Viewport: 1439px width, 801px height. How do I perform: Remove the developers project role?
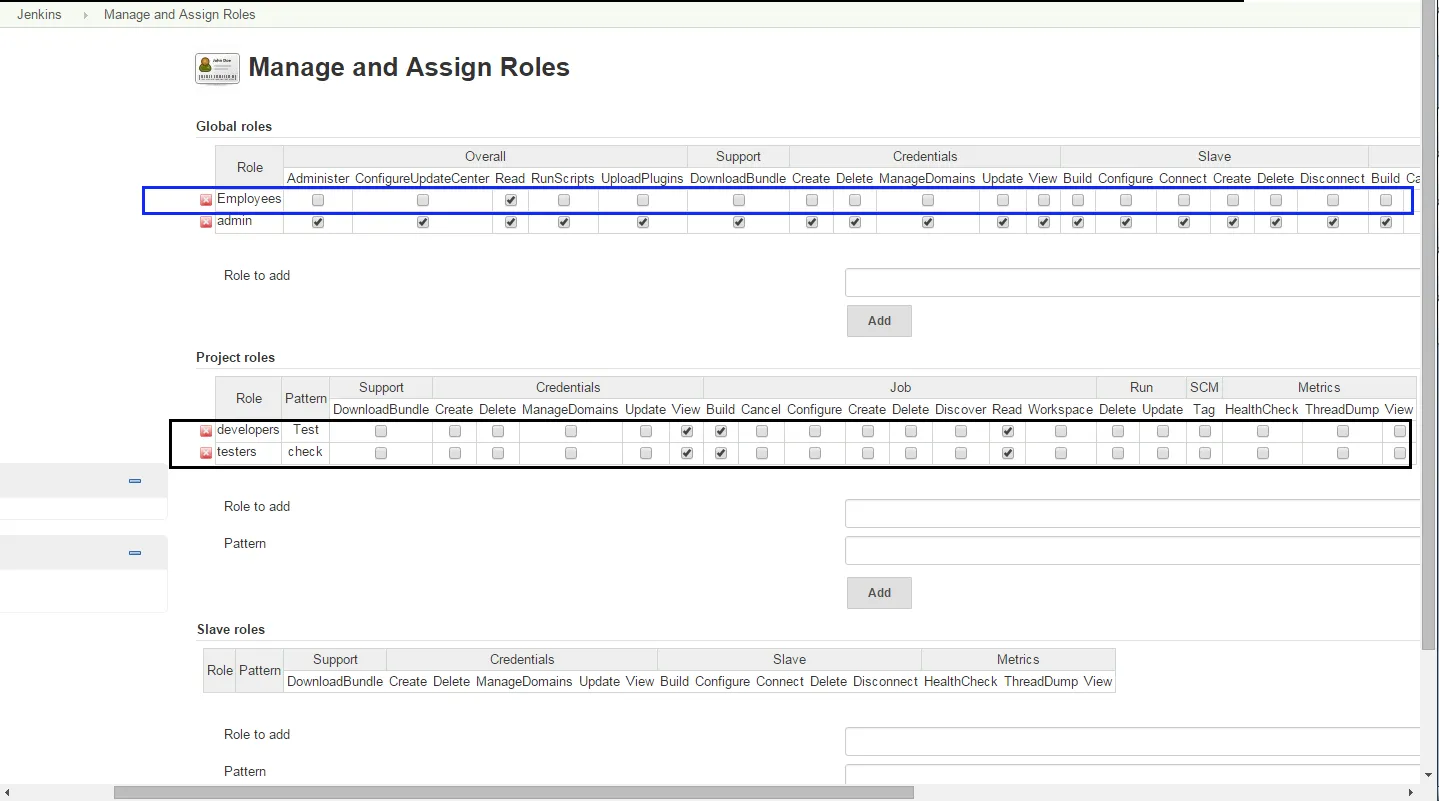coord(206,431)
